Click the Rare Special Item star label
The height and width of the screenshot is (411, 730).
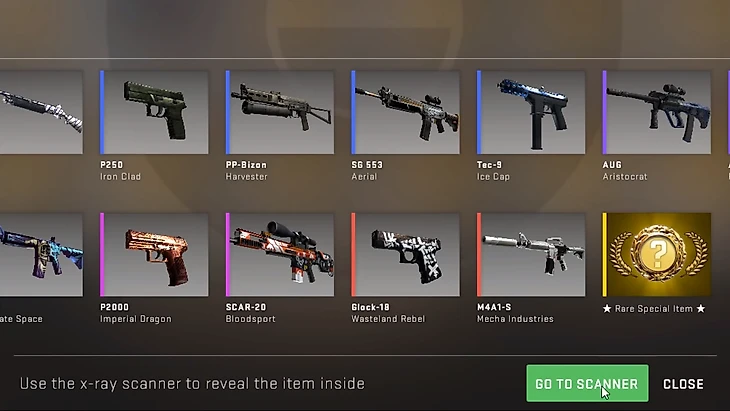point(654,309)
